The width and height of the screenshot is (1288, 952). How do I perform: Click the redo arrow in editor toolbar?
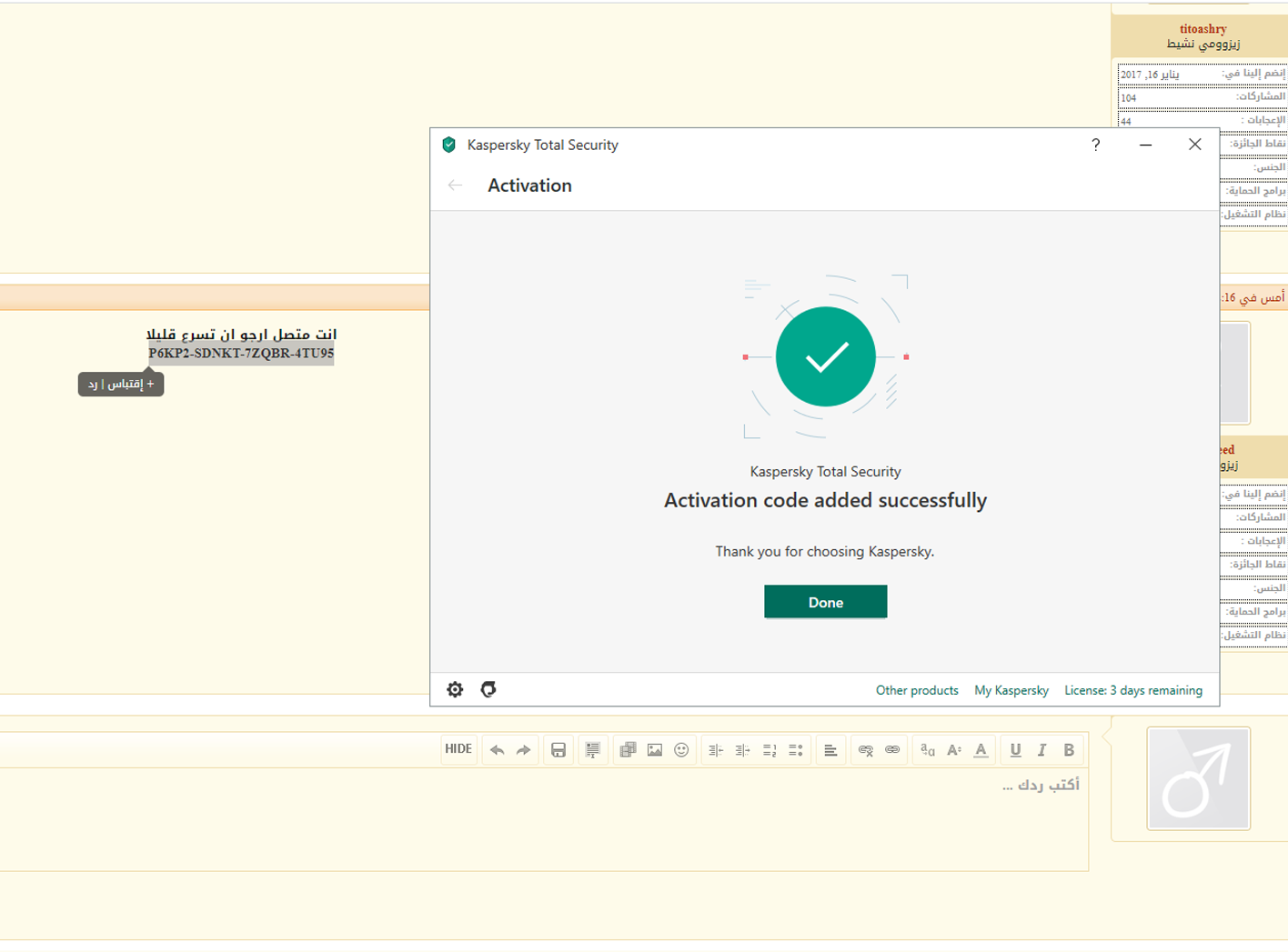click(x=523, y=750)
